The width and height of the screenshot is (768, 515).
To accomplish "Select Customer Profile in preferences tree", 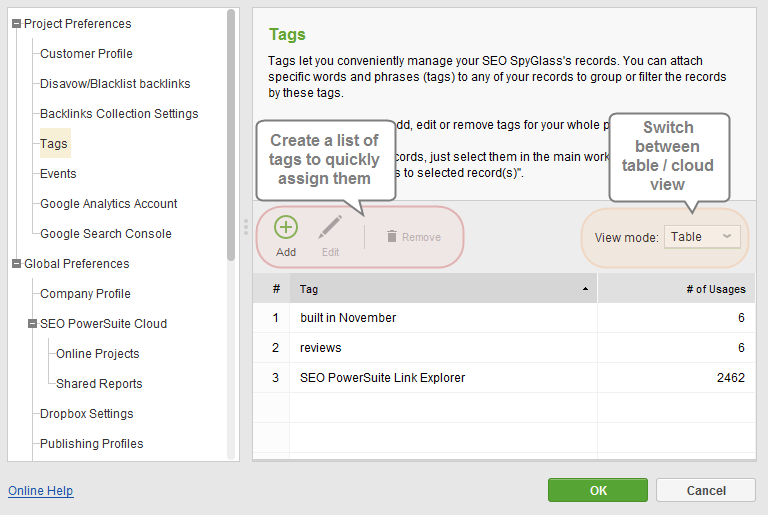I will pos(86,54).
